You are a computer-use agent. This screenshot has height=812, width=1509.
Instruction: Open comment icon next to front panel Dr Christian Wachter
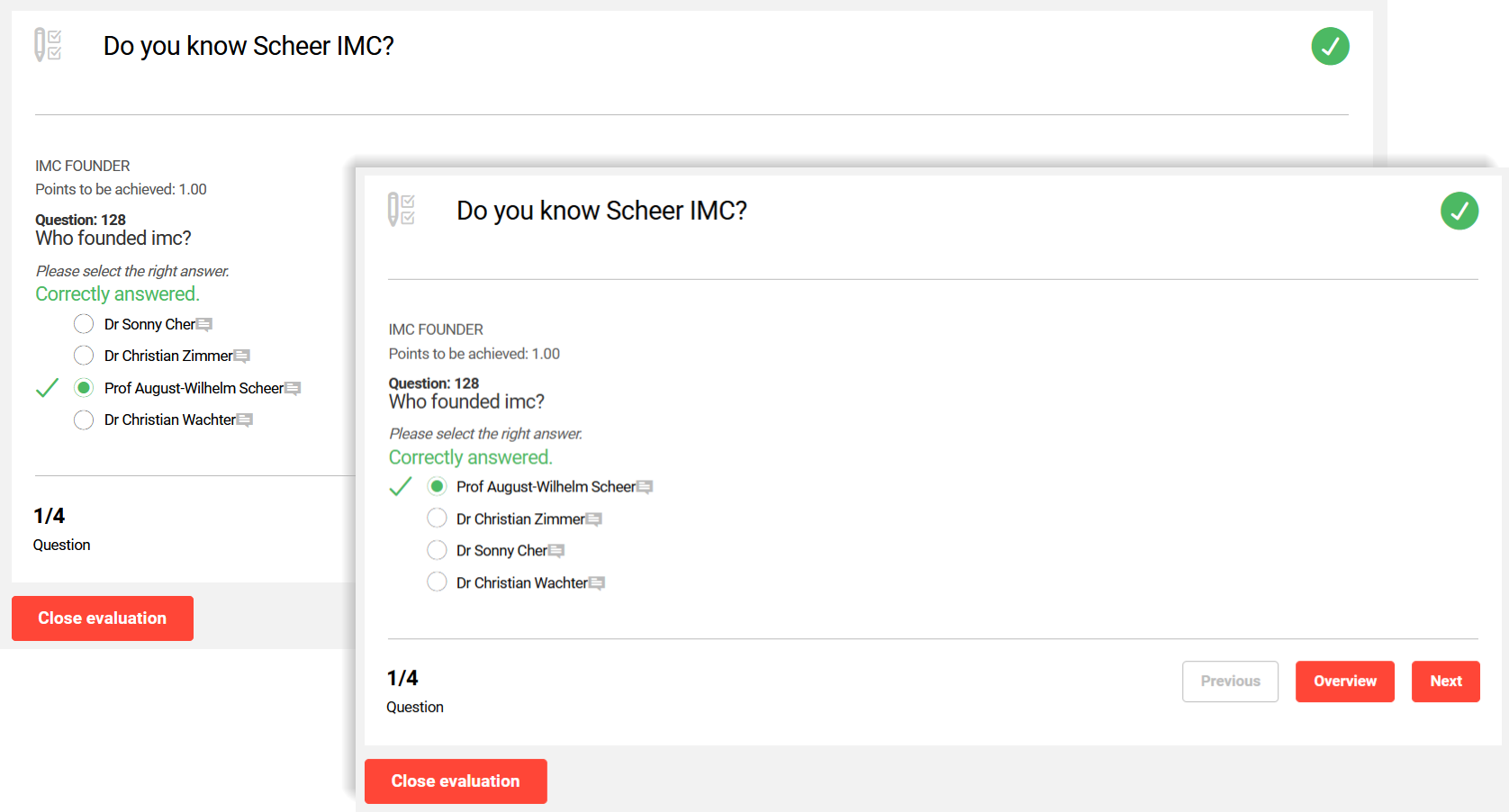(x=596, y=583)
